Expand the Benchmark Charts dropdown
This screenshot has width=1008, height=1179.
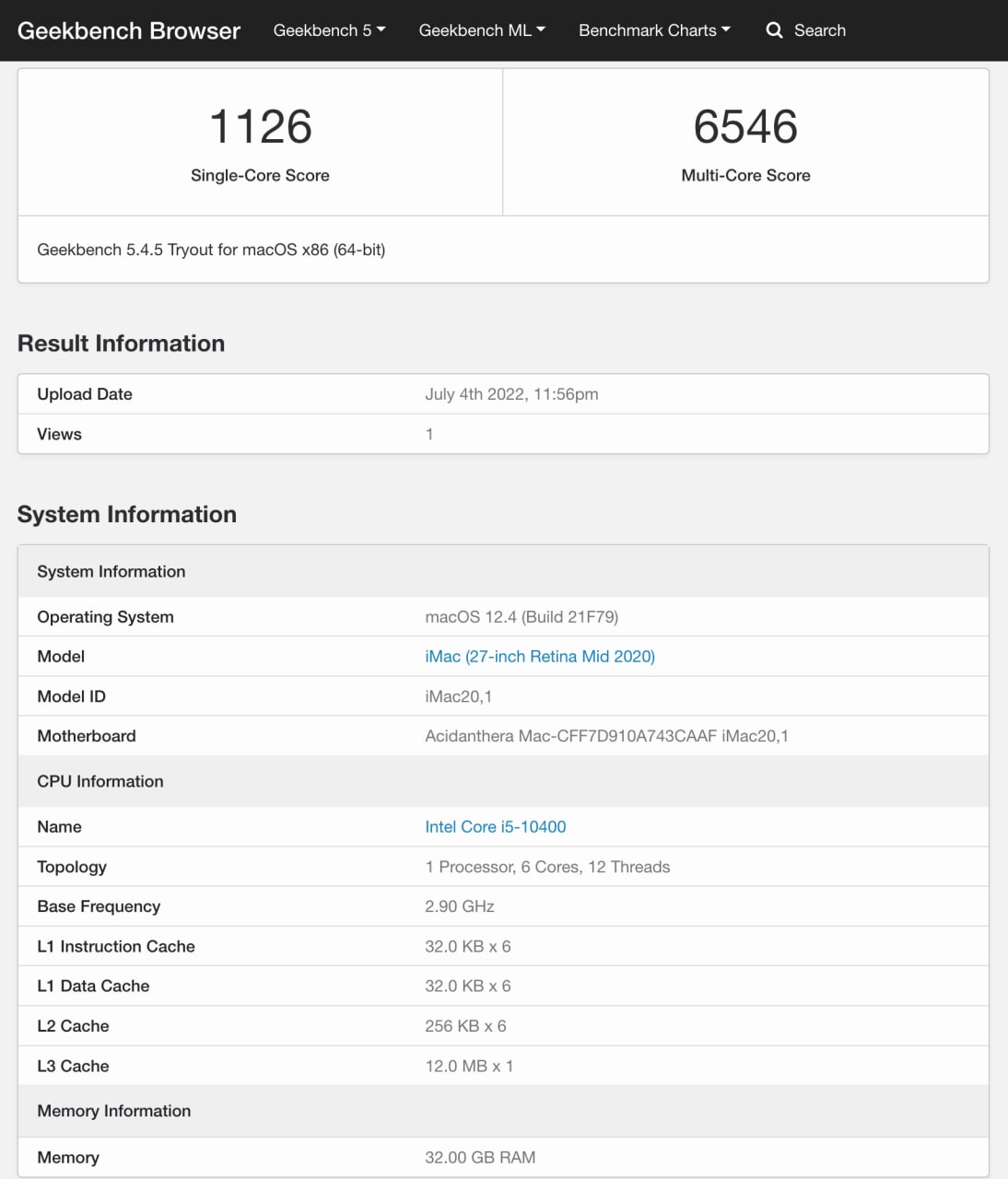[x=654, y=30]
